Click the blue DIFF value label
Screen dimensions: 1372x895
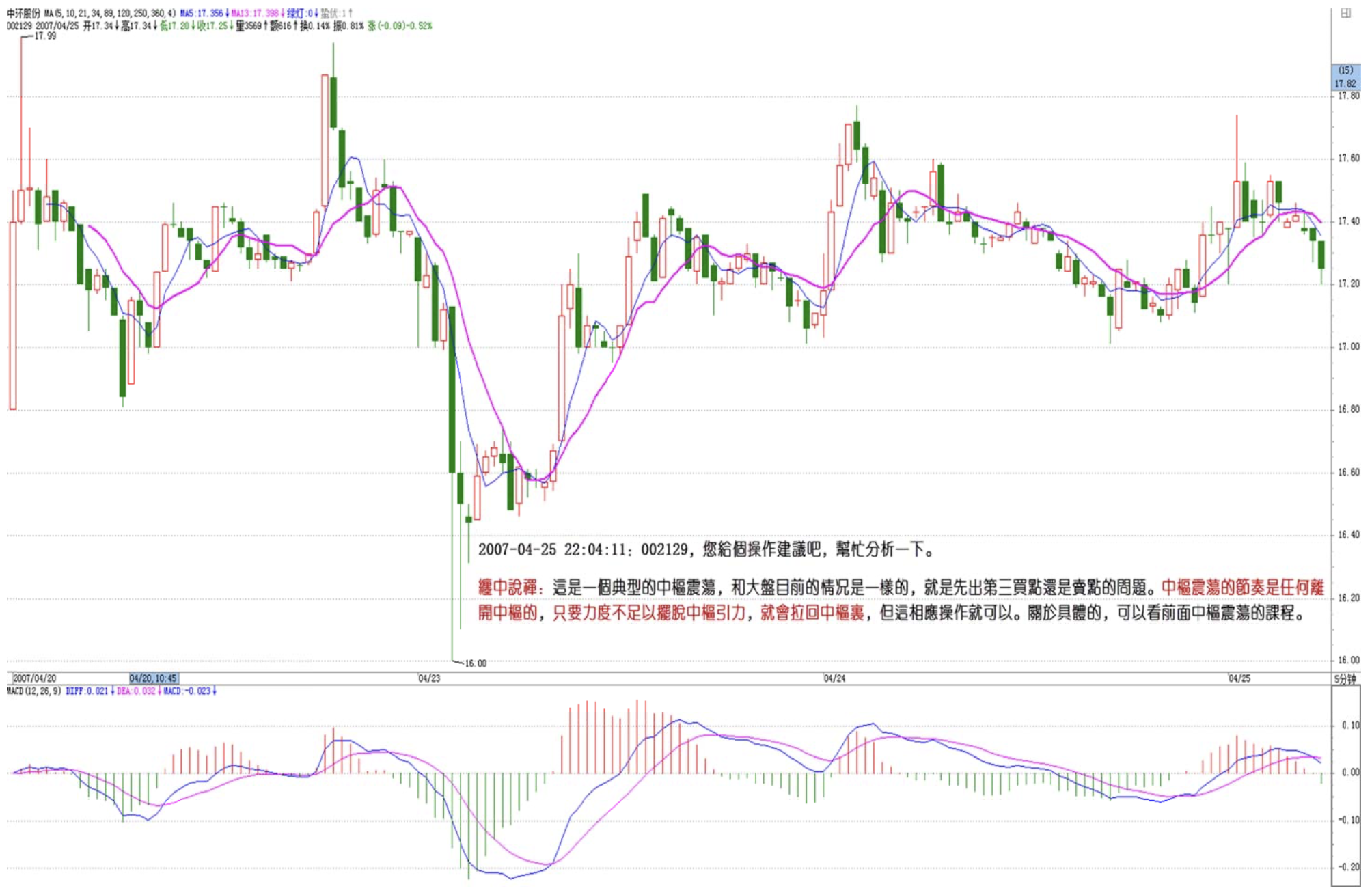point(87,691)
